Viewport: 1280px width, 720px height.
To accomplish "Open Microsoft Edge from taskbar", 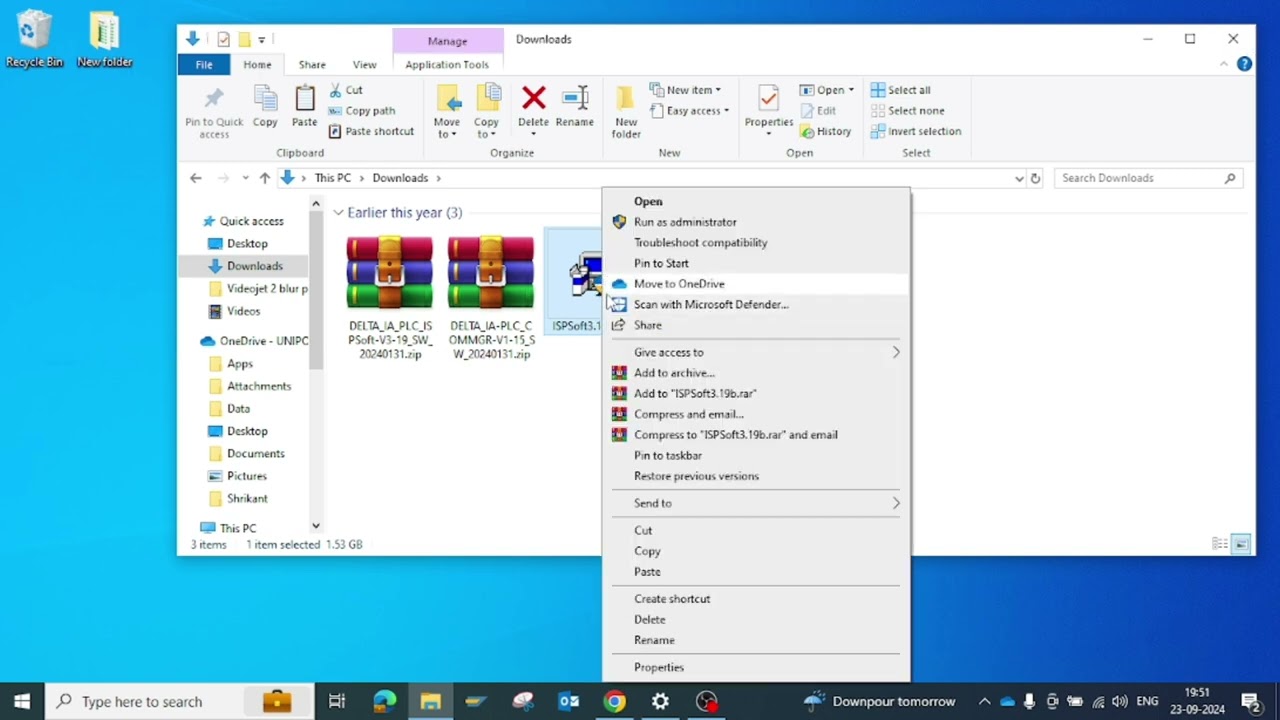I will click(x=384, y=701).
